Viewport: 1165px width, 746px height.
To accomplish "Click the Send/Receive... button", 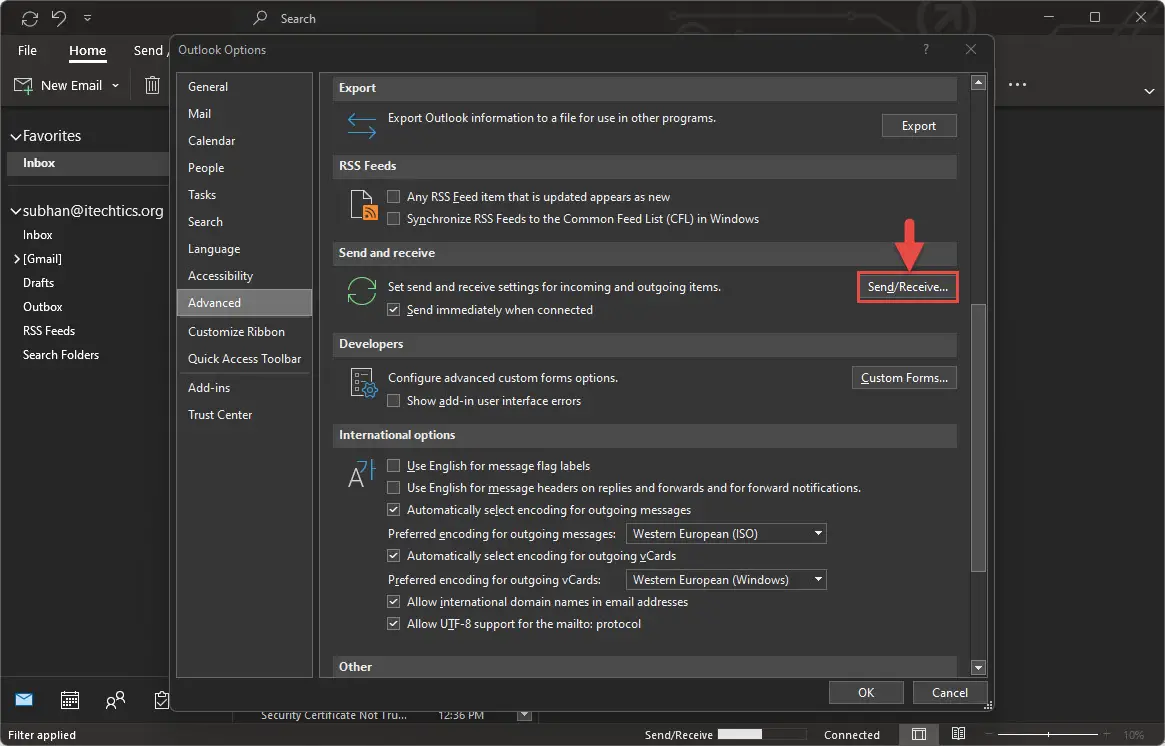I will tap(908, 287).
